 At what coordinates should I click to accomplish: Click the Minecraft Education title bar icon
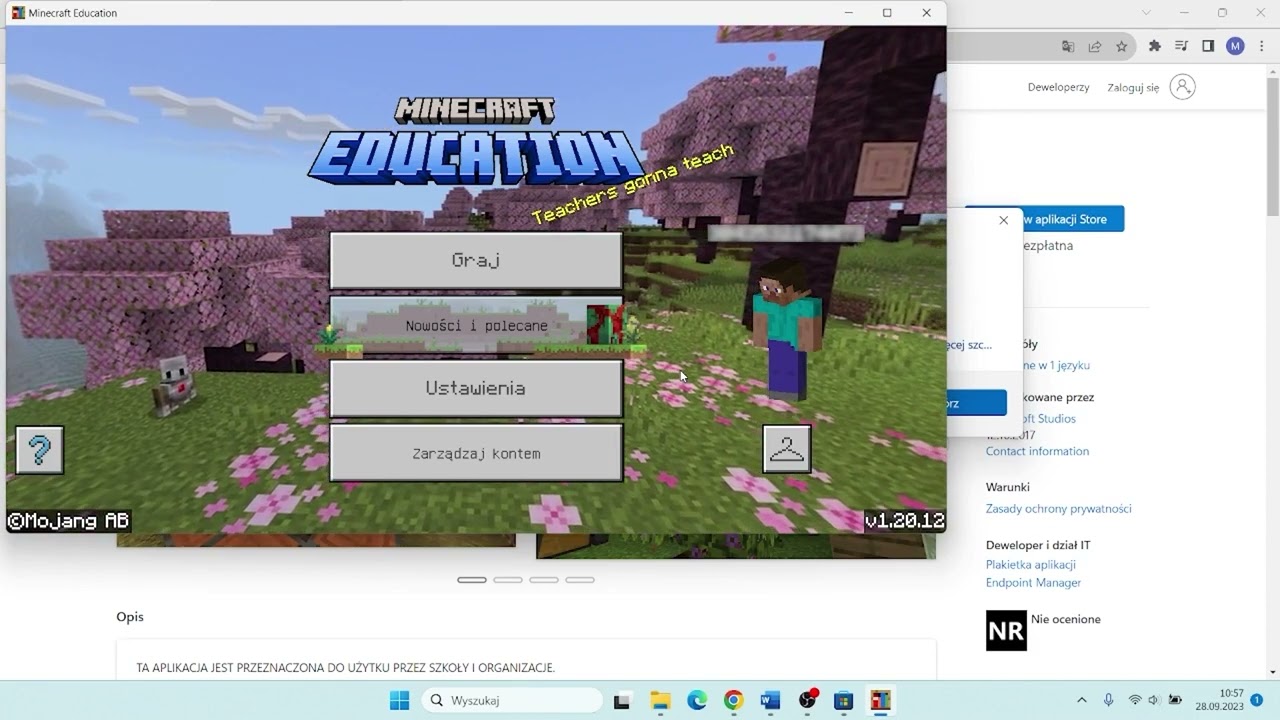[x=18, y=13]
